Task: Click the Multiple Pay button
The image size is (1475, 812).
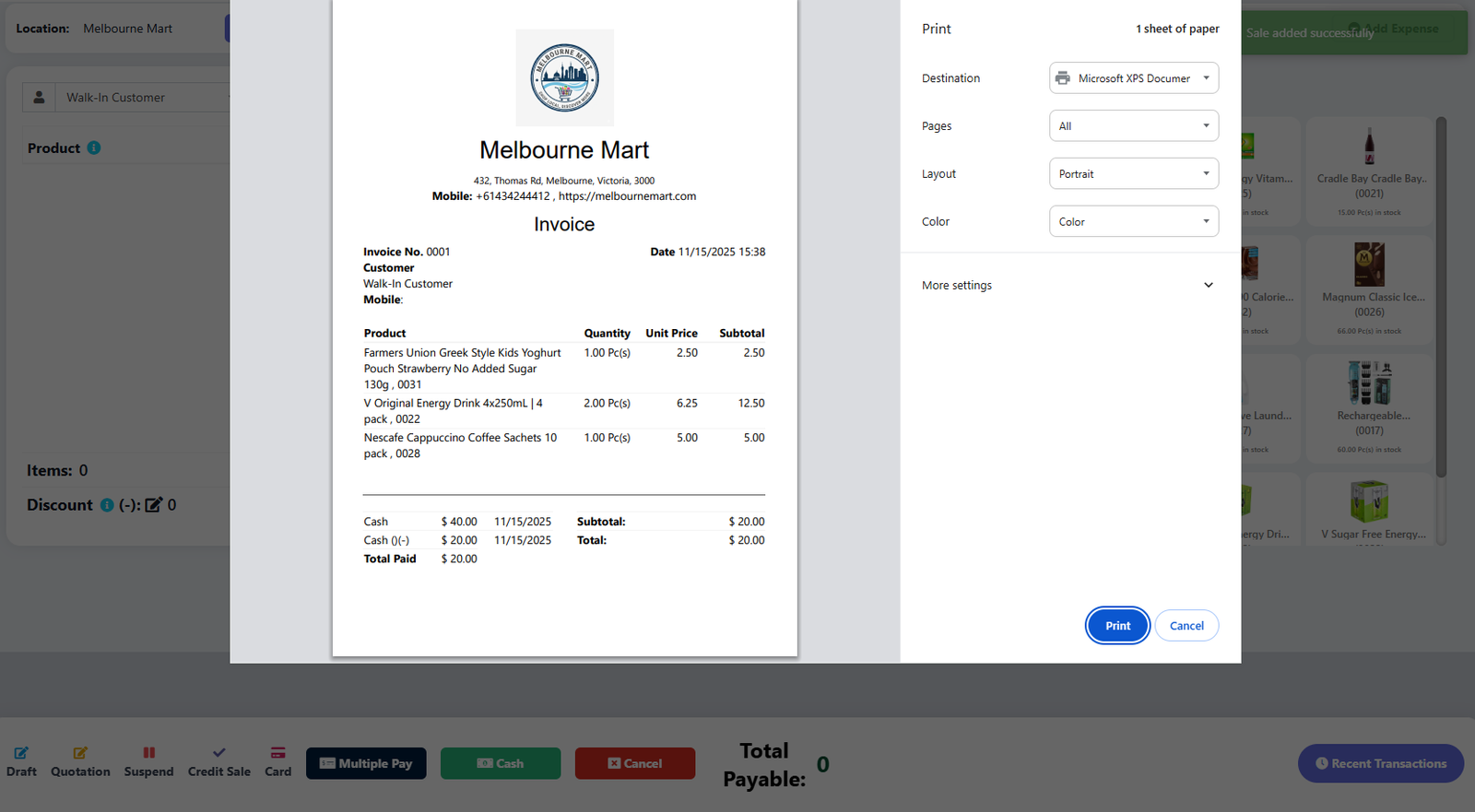Action: 366,763
